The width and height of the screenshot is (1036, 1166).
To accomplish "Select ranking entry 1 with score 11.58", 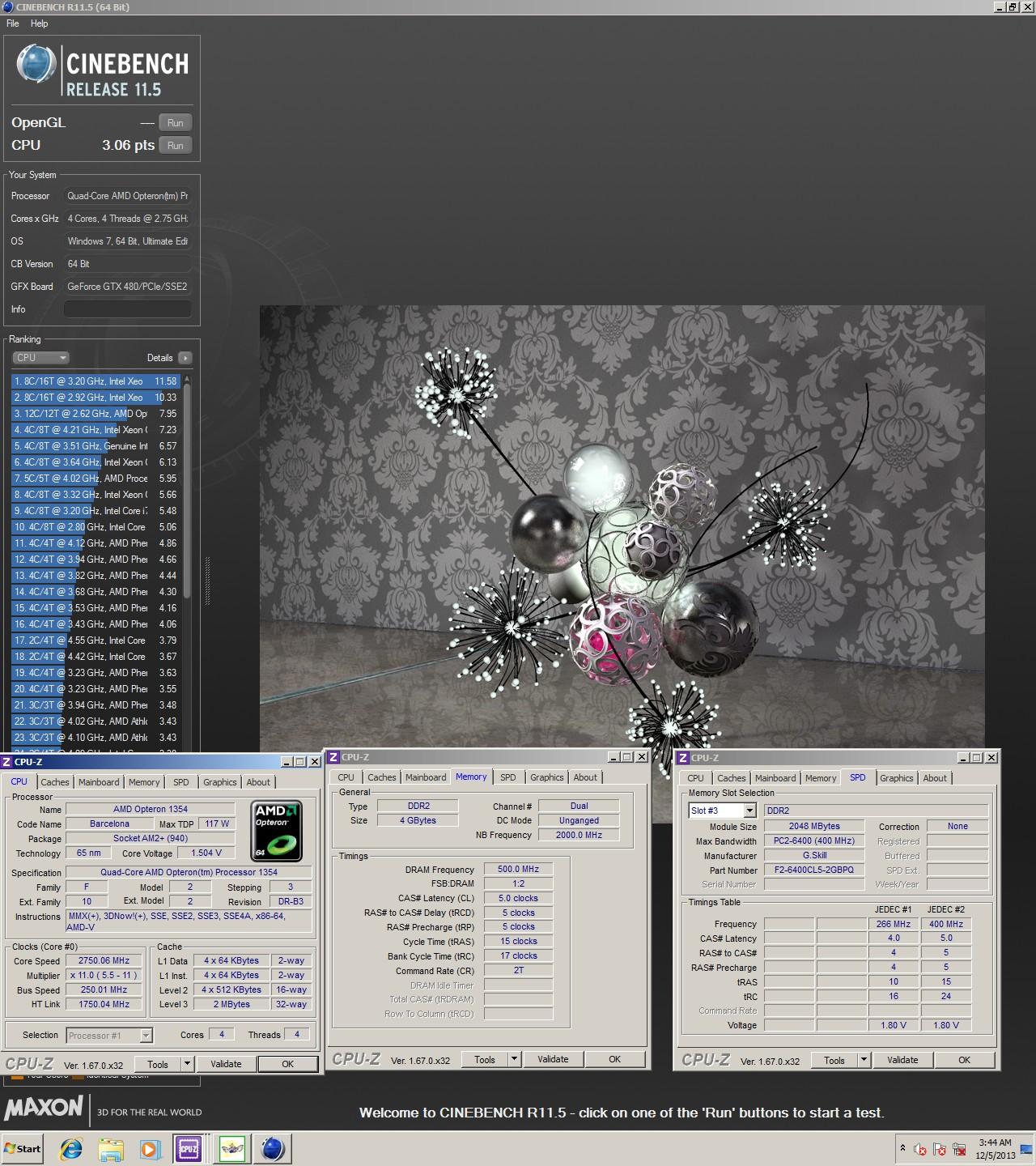I will (96, 381).
